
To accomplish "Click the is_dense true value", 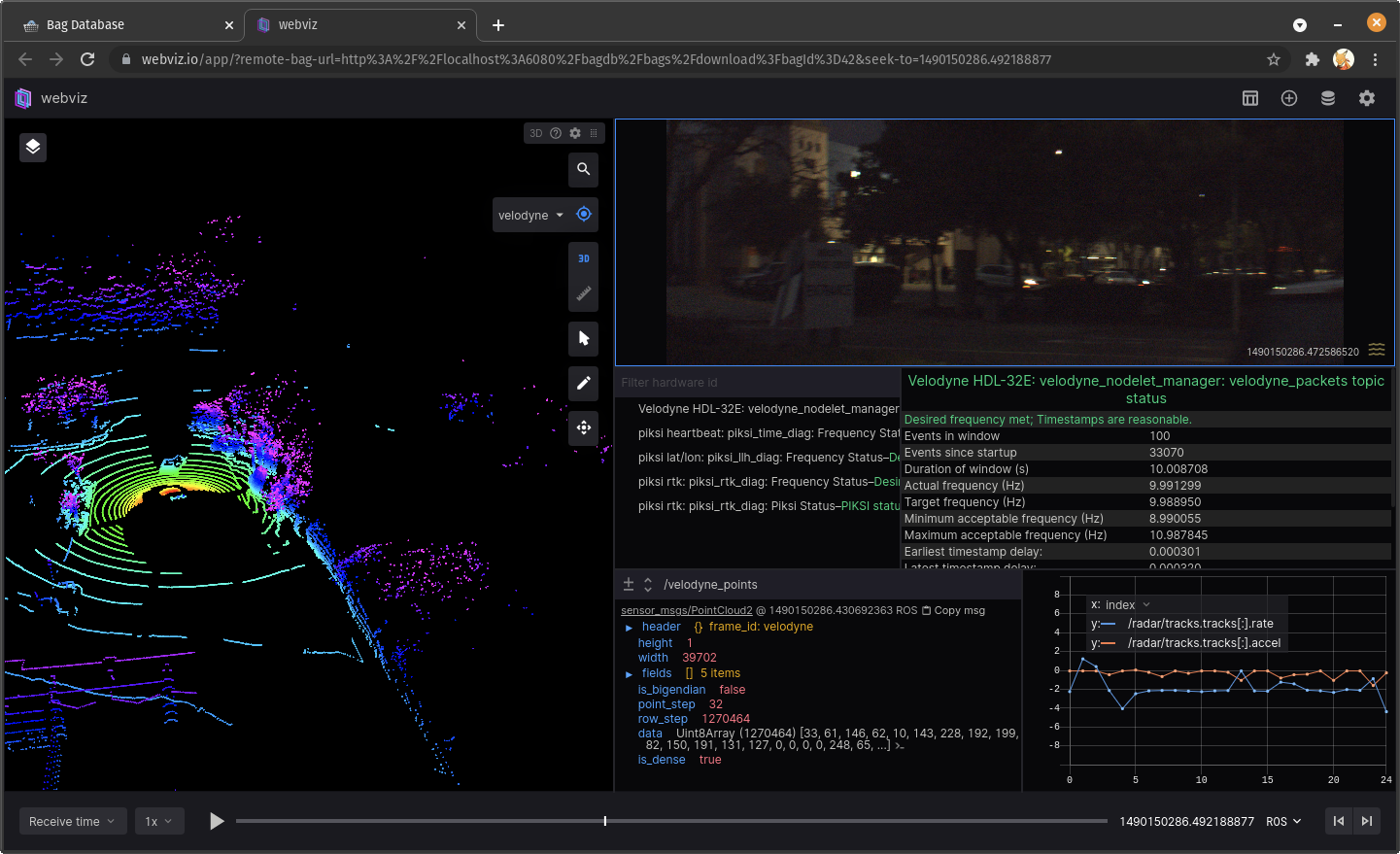I will click(710, 760).
